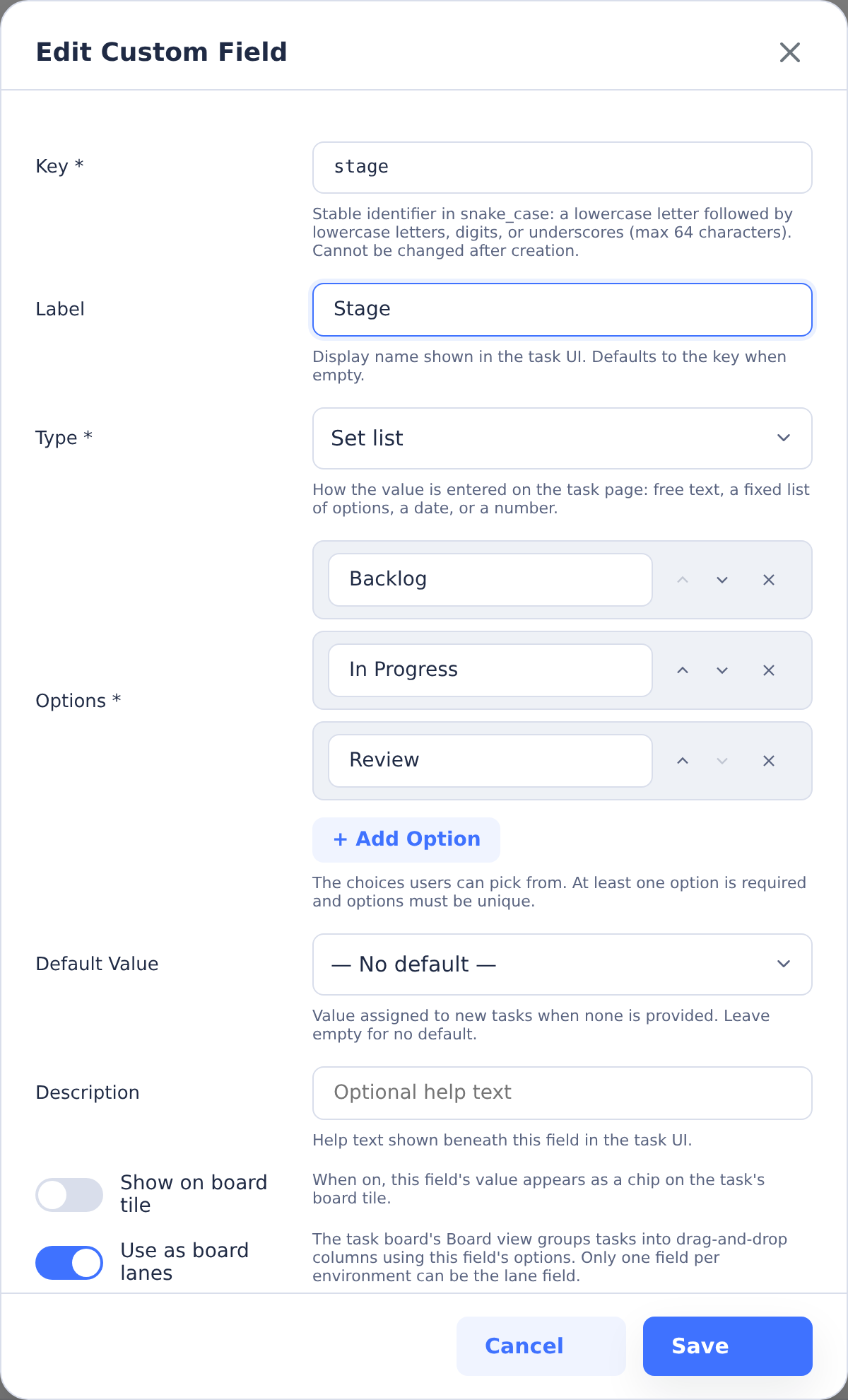
Task: Cancel editing the custom field
Action: [541, 1346]
